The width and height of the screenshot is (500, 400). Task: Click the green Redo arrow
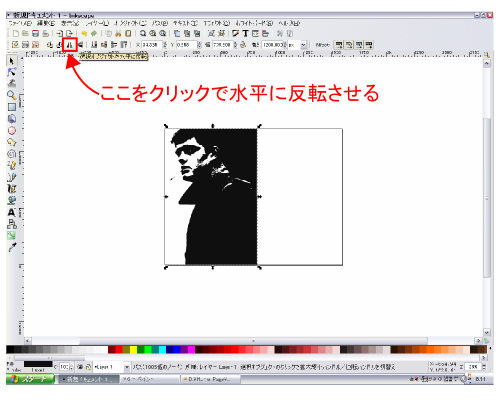tap(94, 33)
